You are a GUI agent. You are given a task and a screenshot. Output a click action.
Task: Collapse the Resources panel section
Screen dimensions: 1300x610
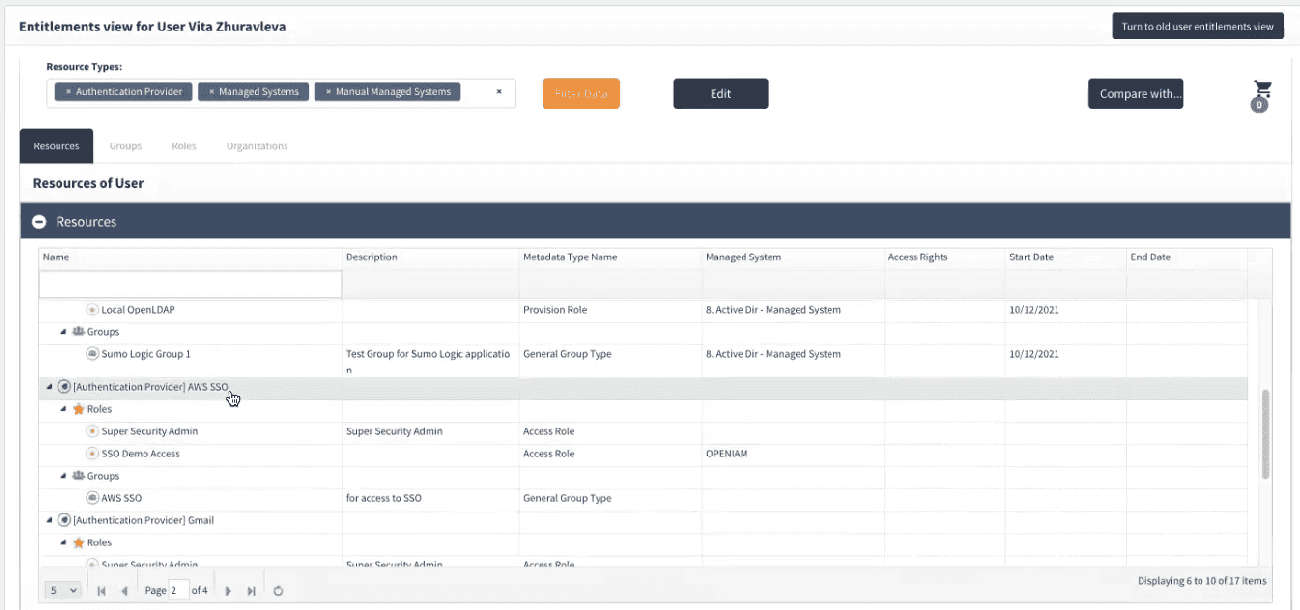click(39, 222)
